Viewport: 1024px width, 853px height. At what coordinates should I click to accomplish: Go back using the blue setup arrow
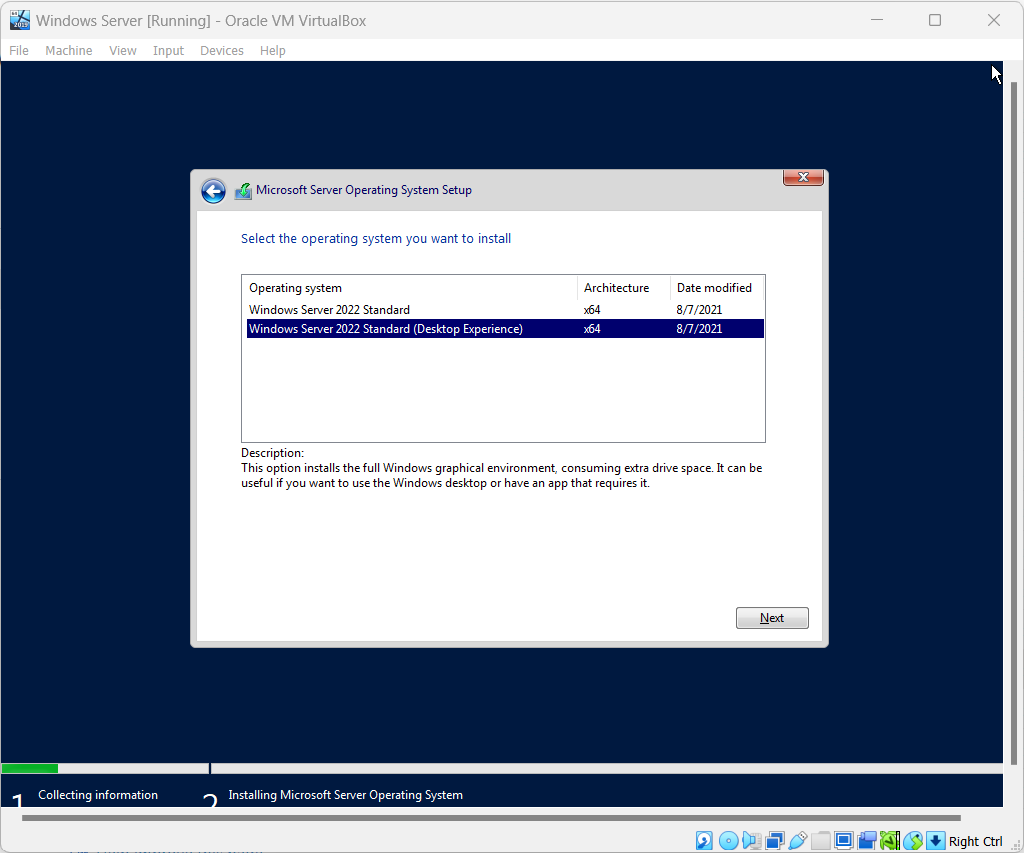[213, 191]
